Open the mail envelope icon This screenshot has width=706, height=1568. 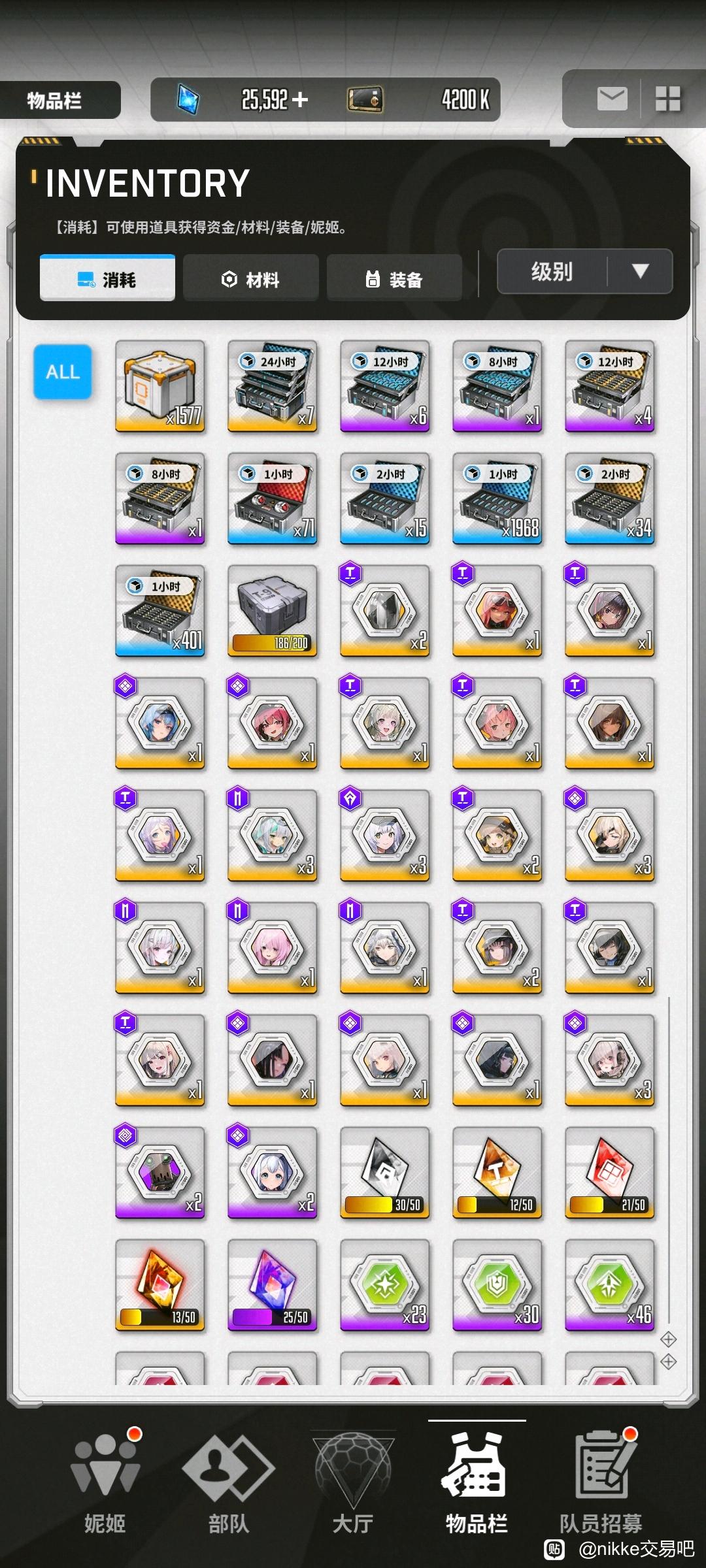tap(612, 99)
